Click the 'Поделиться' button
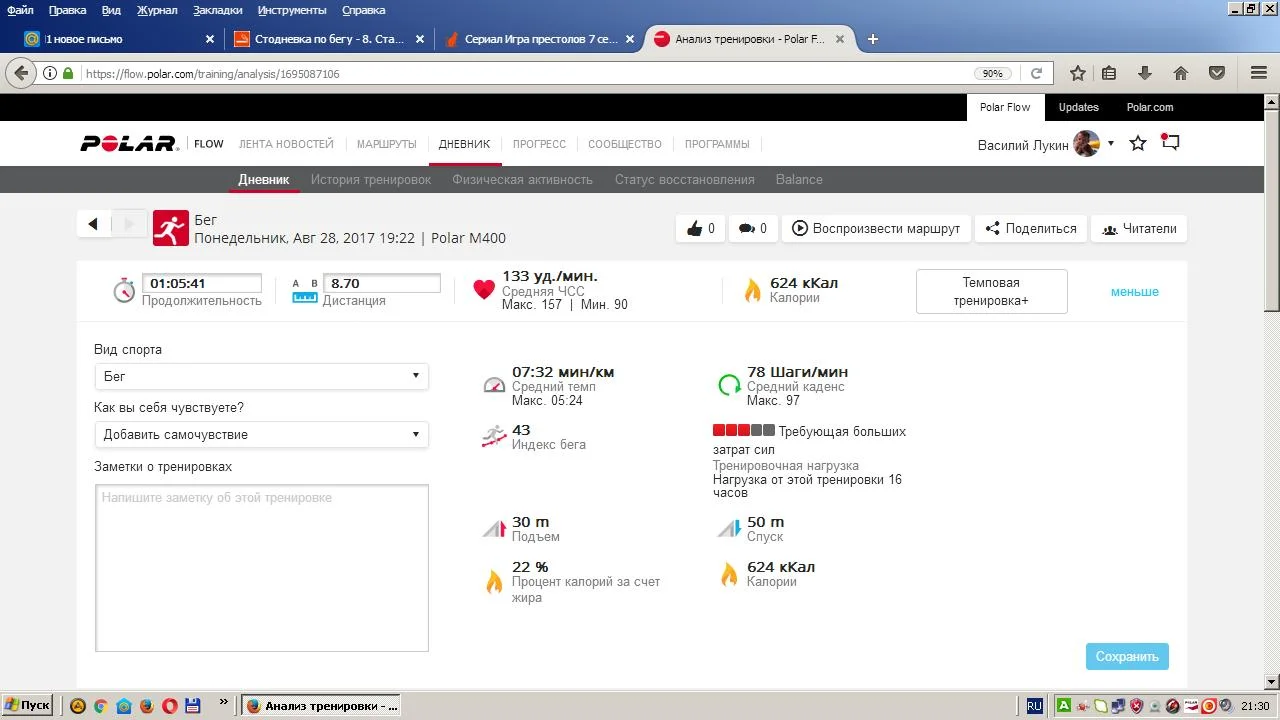Viewport: 1280px width, 720px height. [1031, 229]
